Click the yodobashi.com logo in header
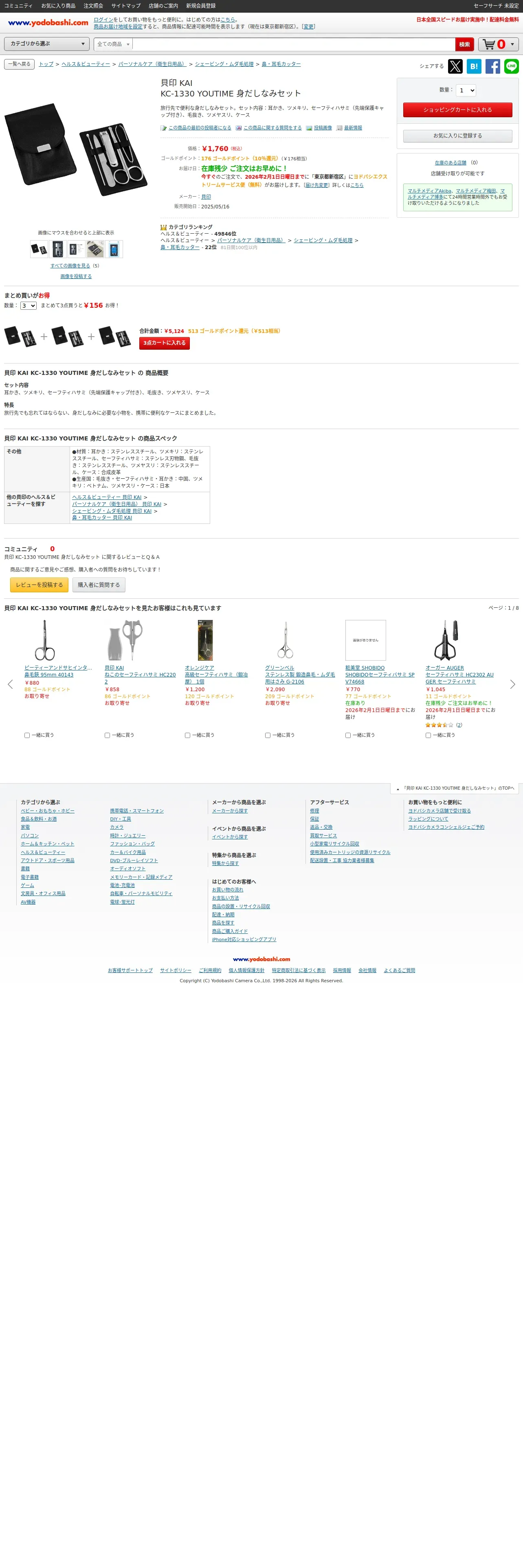 48,23
